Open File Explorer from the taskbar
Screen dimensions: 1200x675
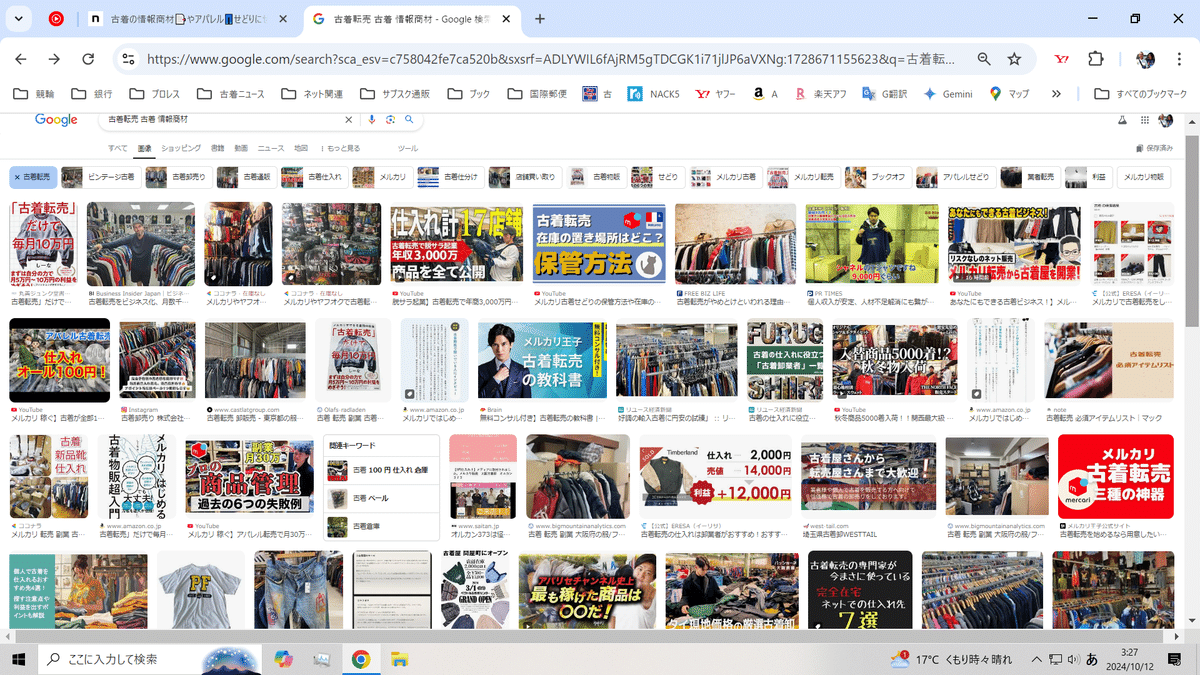(399, 659)
